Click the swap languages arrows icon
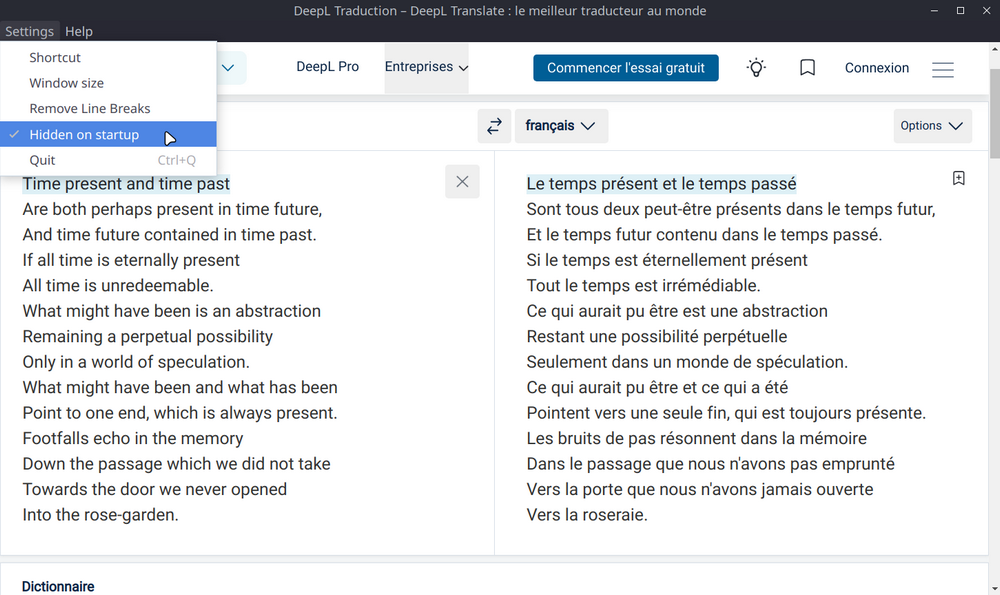This screenshot has width=1000, height=595. click(493, 126)
